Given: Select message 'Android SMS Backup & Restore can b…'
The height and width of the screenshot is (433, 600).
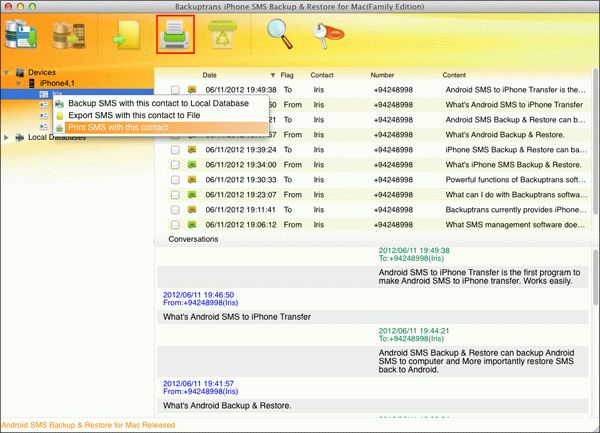Looking at the screenshot, I should [x=377, y=120].
